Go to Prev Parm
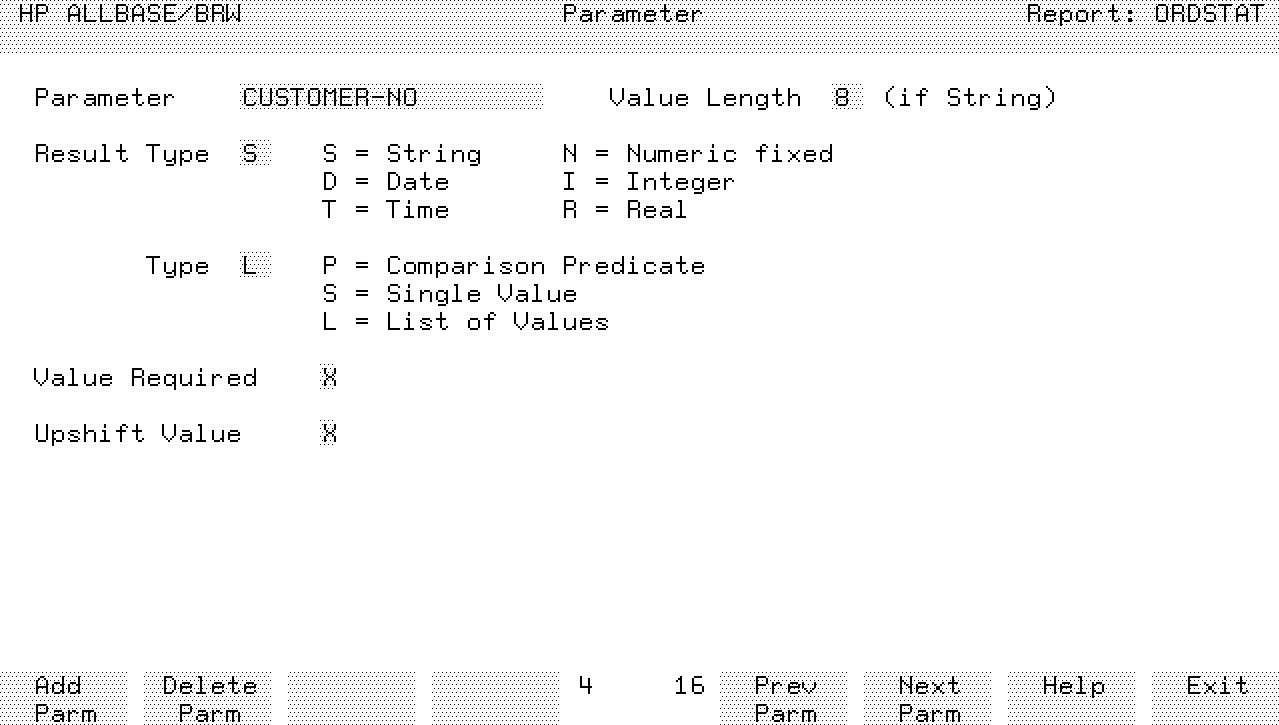The image size is (1279, 725). click(784, 698)
